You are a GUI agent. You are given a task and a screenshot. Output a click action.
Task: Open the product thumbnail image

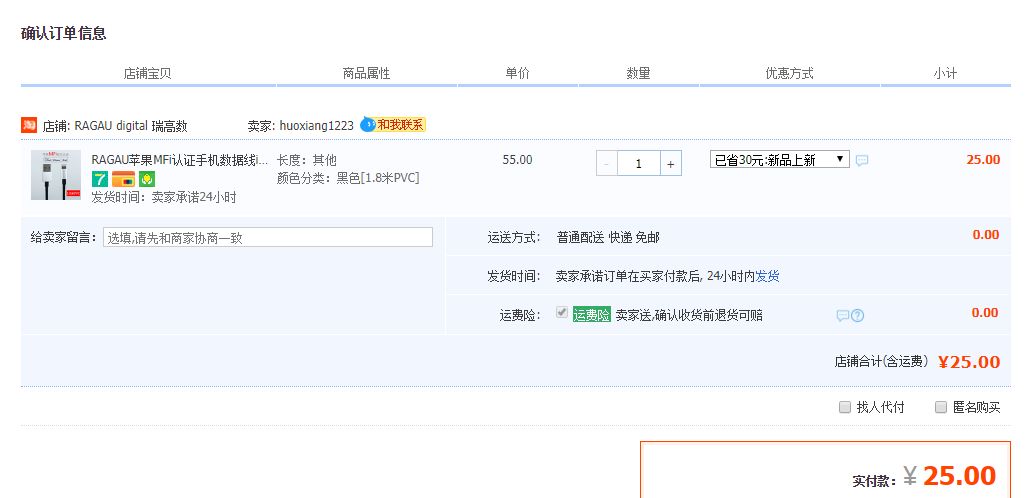point(56,175)
